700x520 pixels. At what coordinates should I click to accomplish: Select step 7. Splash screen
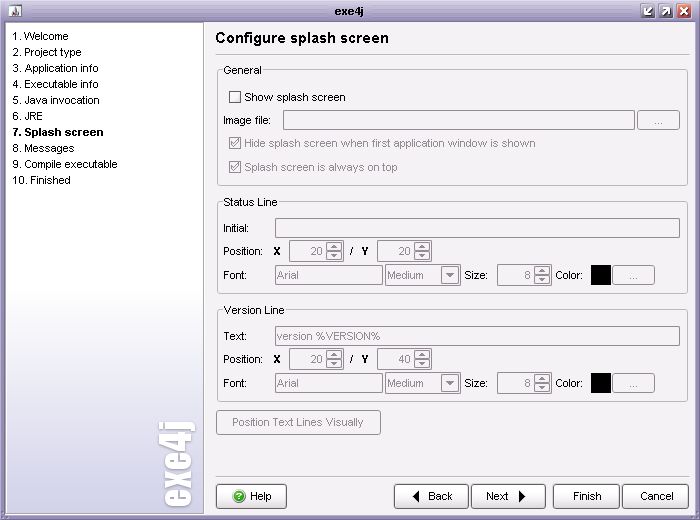pos(58,132)
